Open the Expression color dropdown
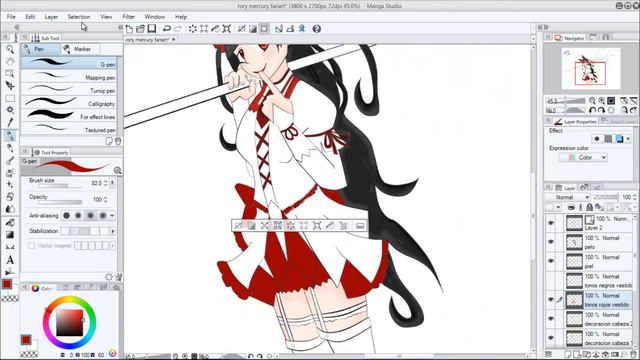The width and height of the screenshot is (640, 360). point(583,157)
